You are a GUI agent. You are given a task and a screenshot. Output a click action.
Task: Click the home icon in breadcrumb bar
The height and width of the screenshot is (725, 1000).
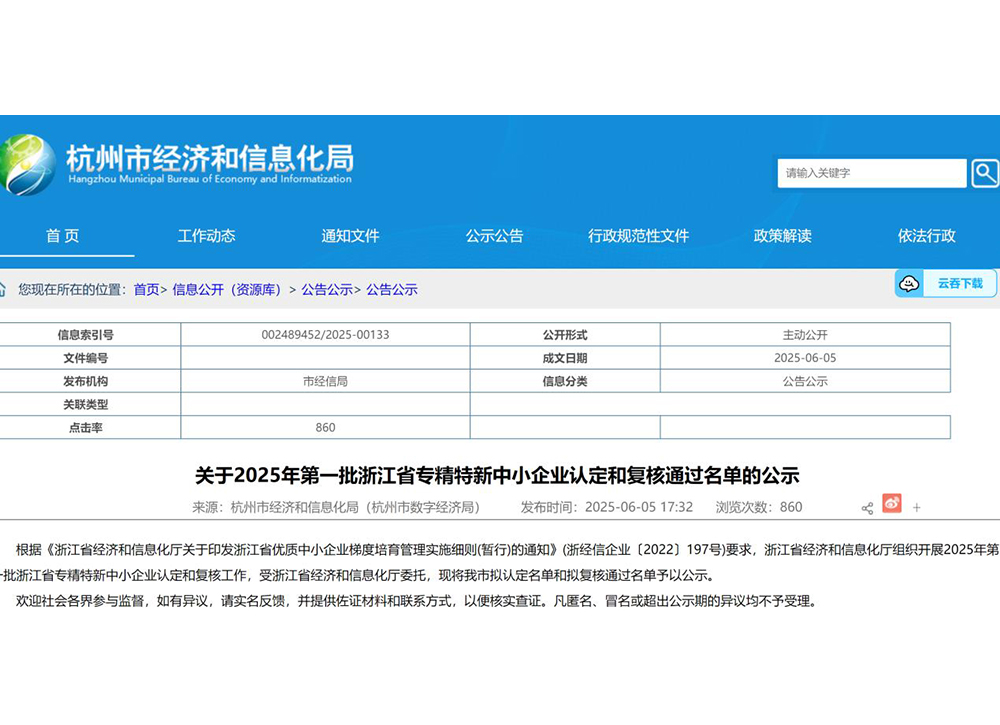[x=3, y=290]
